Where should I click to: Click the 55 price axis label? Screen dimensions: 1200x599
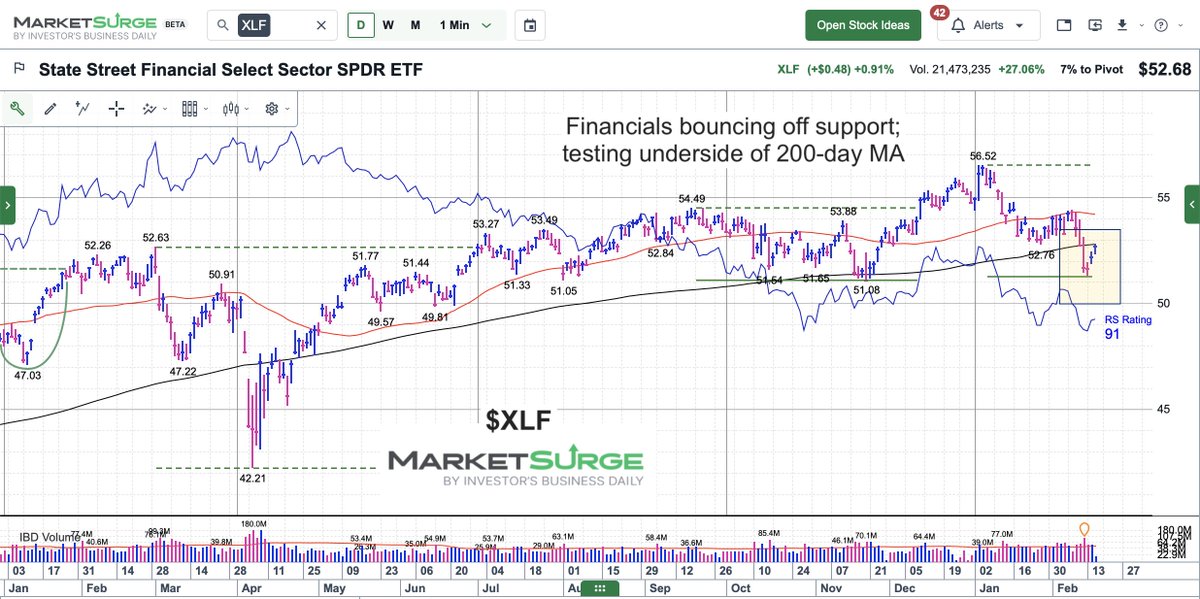coord(1163,197)
